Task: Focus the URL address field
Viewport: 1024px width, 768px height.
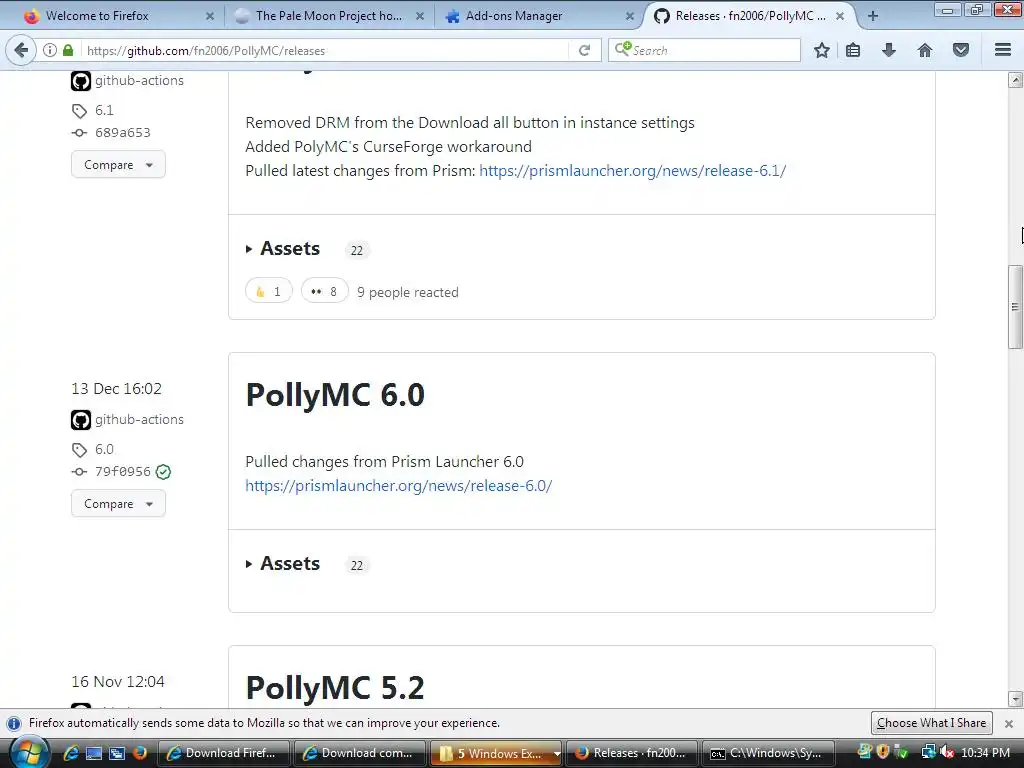Action: [x=327, y=50]
